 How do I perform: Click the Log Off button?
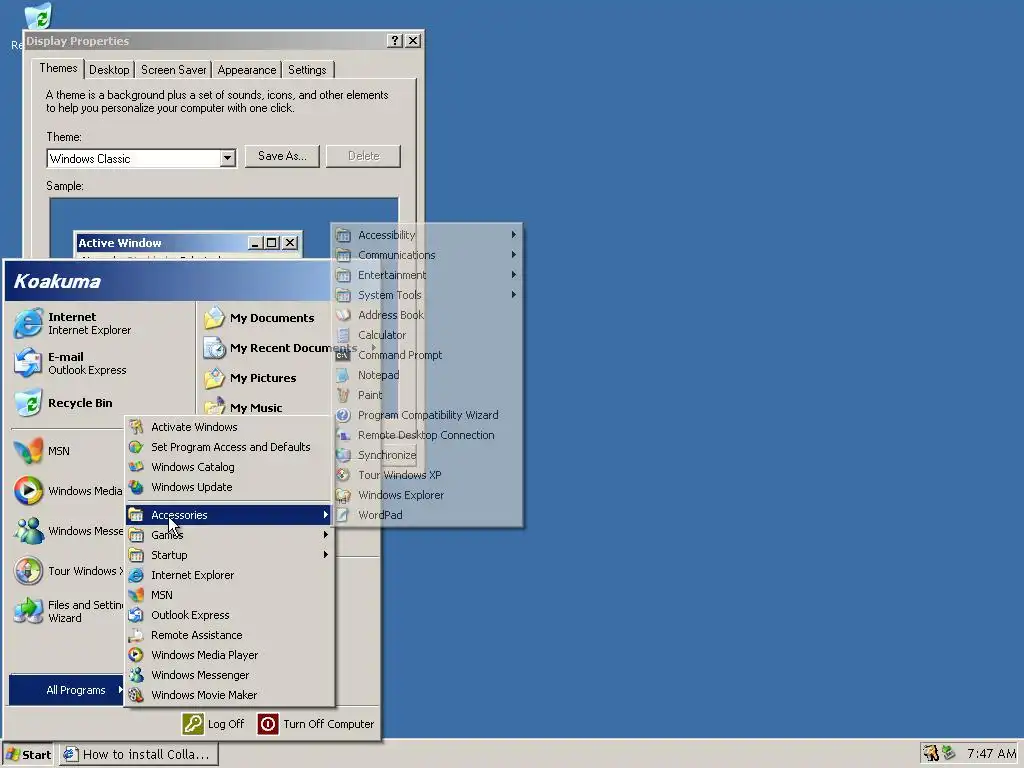pyautogui.click(x=213, y=724)
